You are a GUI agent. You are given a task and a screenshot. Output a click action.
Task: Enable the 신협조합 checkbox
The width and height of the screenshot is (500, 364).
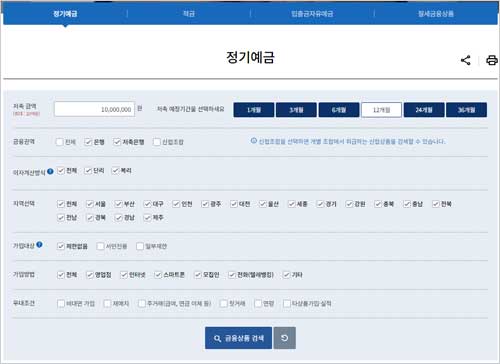click(157, 142)
